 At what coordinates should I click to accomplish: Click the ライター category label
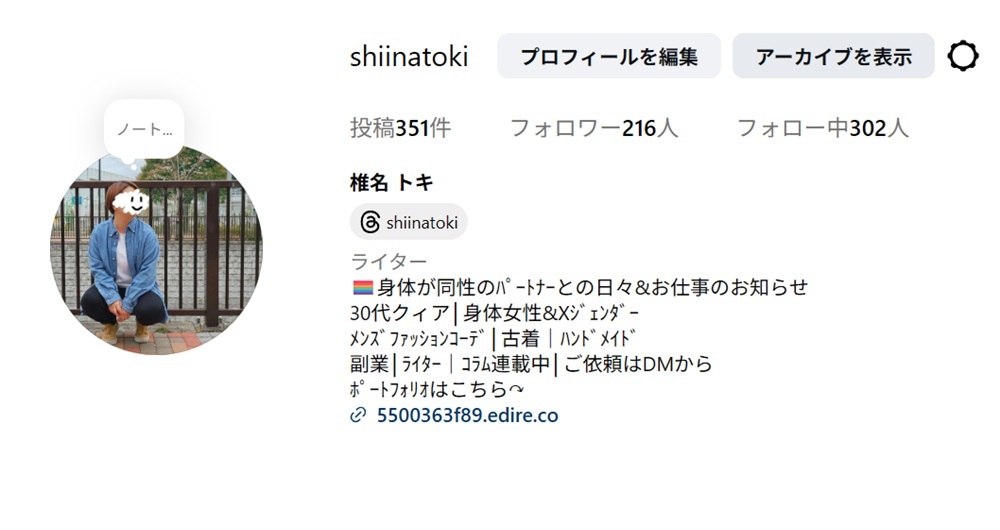pyautogui.click(x=389, y=261)
